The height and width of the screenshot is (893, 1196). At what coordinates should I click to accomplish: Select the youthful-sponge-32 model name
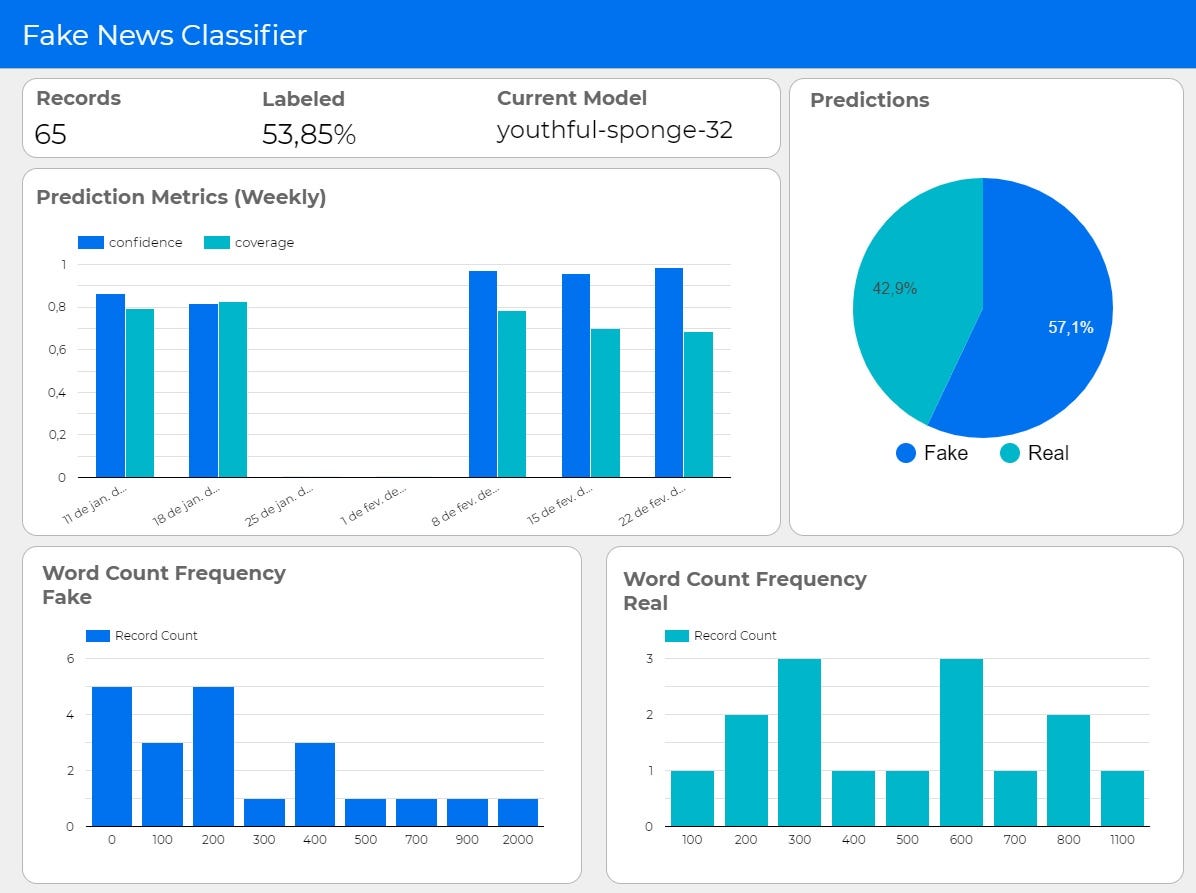614,130
